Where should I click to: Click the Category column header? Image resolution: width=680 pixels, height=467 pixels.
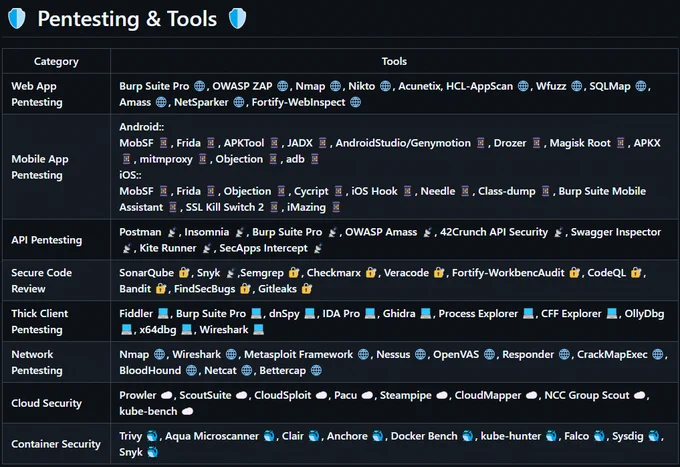point(56,61)
